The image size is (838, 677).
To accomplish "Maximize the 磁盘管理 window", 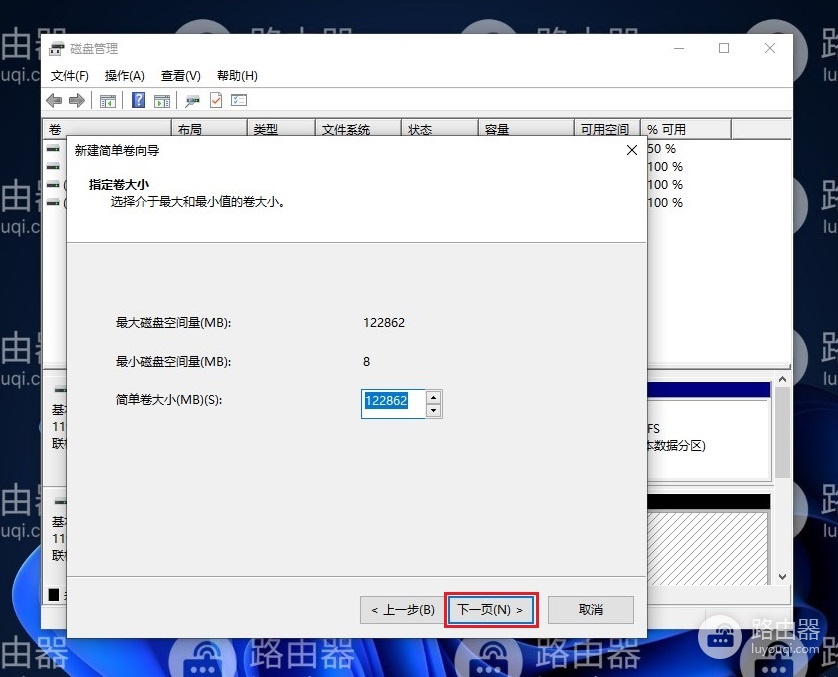I will [724, 49].
